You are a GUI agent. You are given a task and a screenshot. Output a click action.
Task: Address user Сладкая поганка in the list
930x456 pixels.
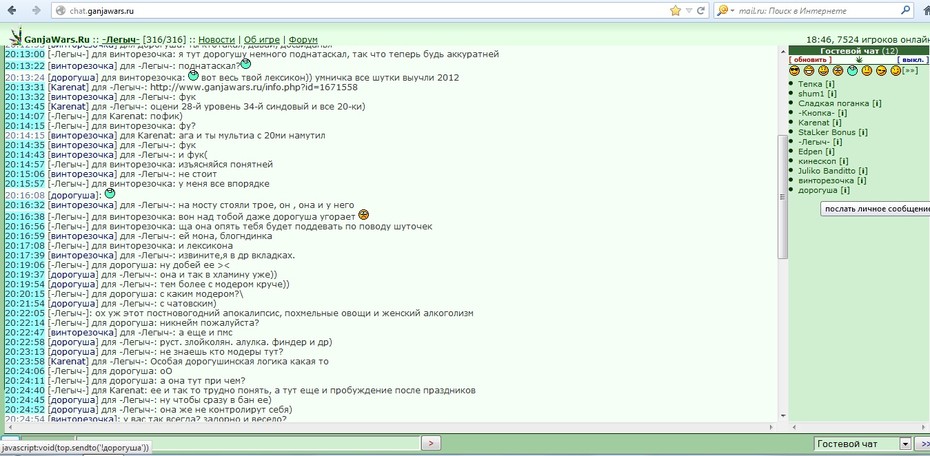(834, 103)
